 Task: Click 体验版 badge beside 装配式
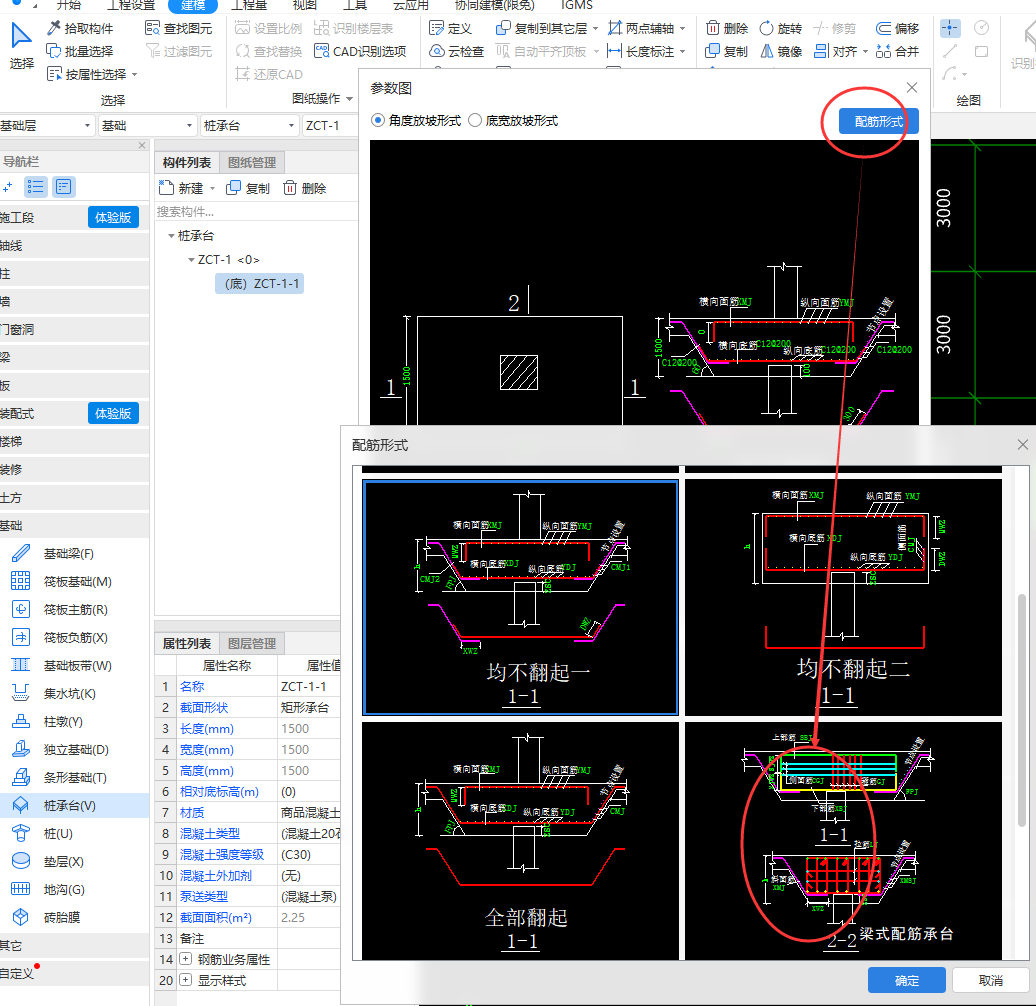113,413
